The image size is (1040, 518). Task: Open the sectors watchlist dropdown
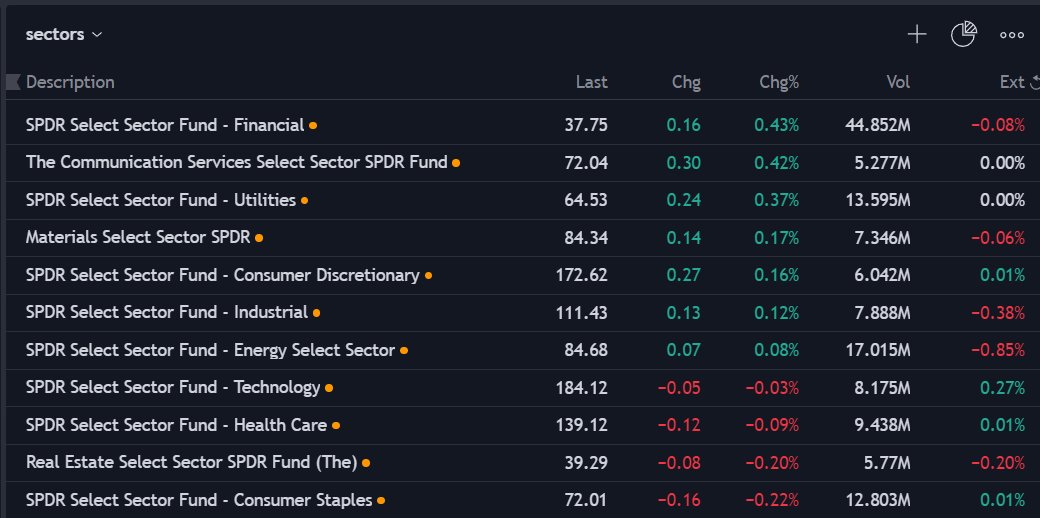64,34
